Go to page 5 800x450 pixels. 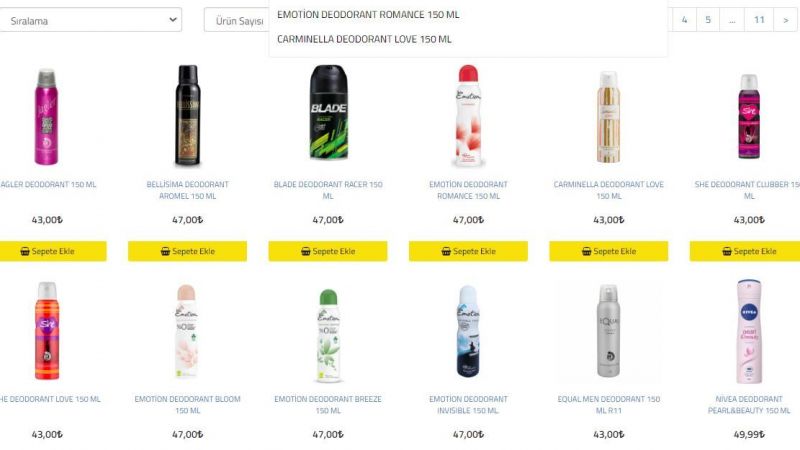[708, 20]
